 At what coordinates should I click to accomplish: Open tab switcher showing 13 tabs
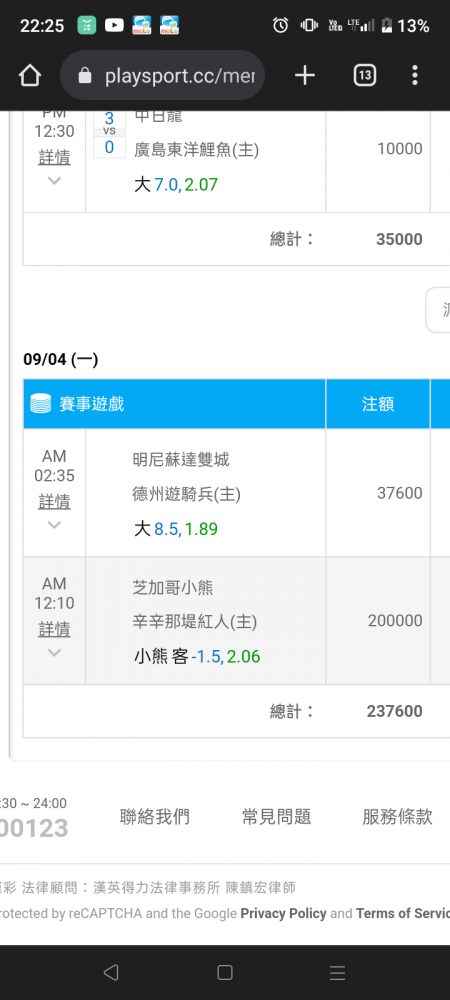(x=365, y=76)
